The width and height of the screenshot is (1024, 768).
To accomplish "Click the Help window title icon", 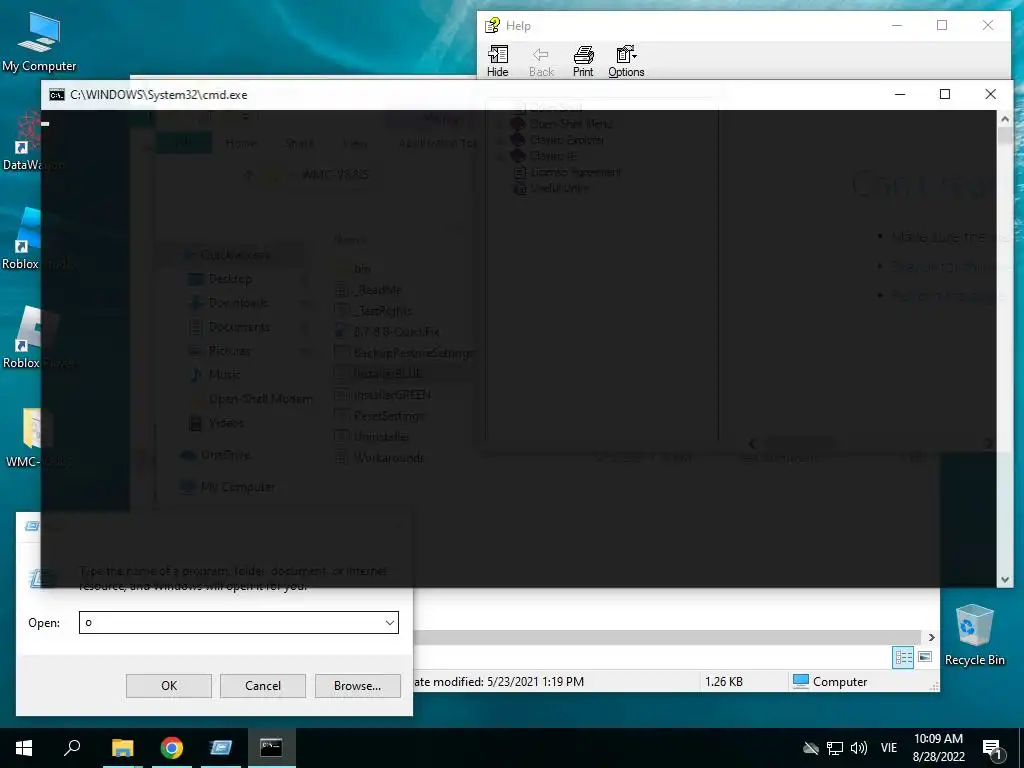I will [x=492, y=25].
